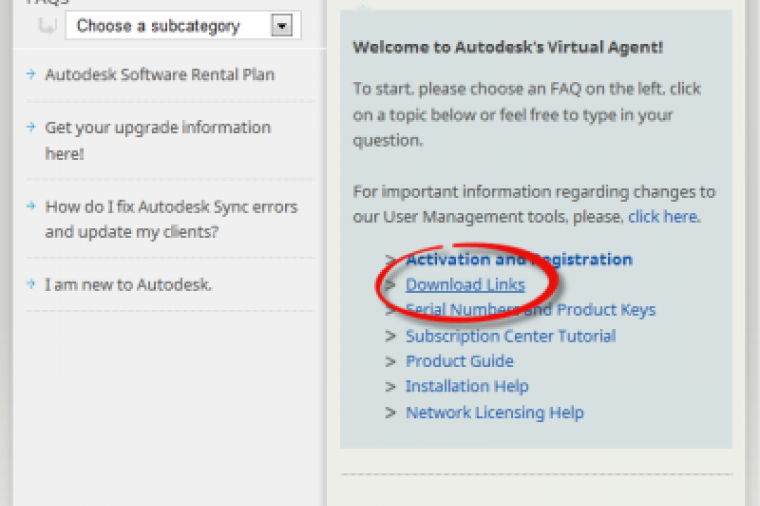Open the Activation and Registration topic
The width and height of the screenshot is (760, 506).
(x=518, y=260)
